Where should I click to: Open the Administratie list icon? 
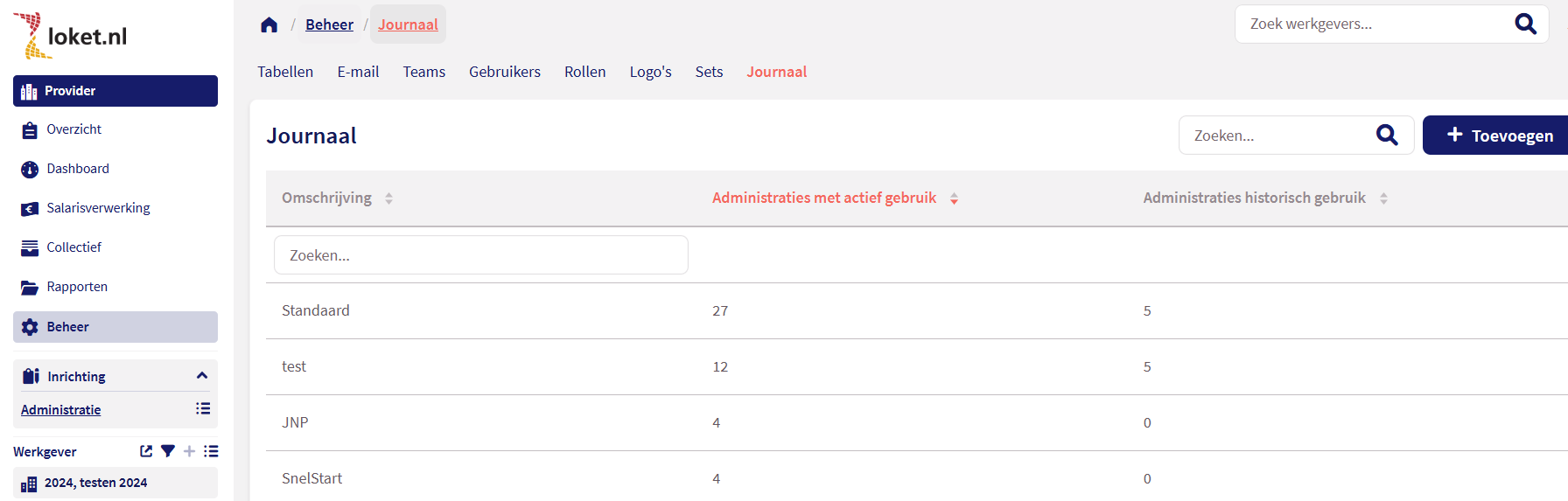coord(203,408)
